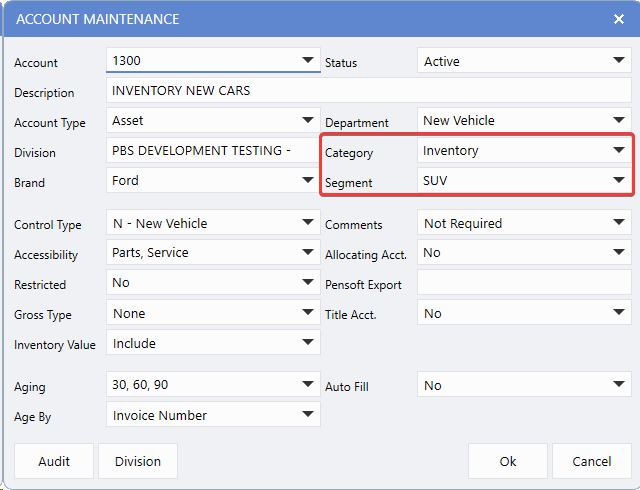Expand the Category dropdown showing Inventory
640x490 pixels.
[619, 151]
